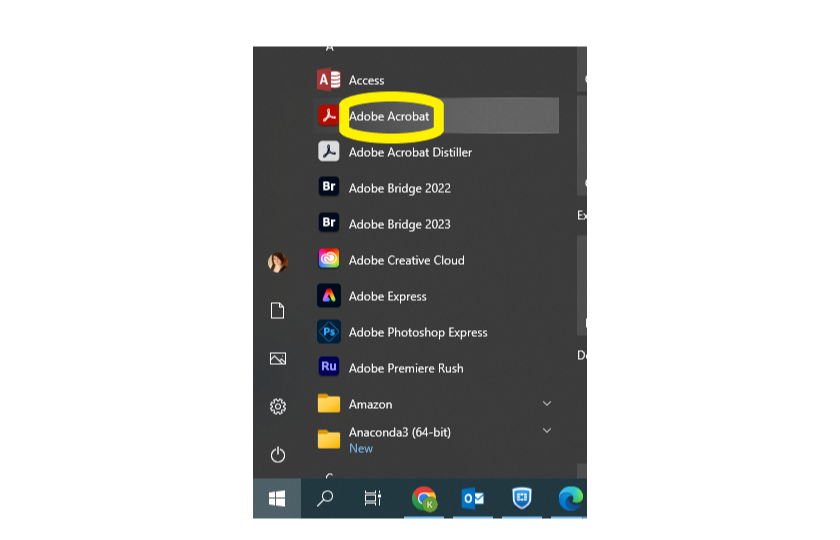The height and width of the screenshot is (540, 840).
Task: Open the user account avatar
Action: (278, 262)
